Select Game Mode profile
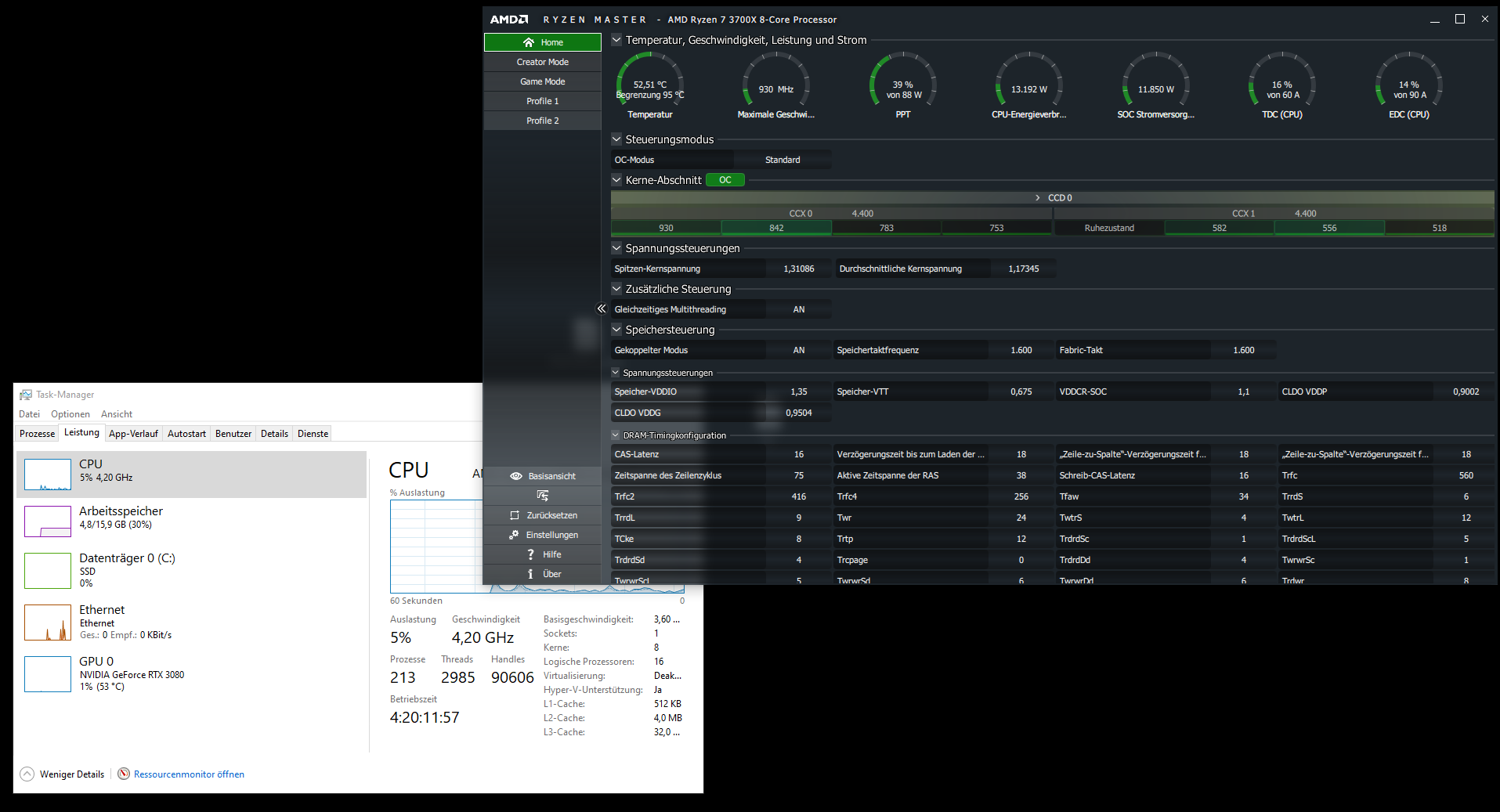 tap(543, 81)
